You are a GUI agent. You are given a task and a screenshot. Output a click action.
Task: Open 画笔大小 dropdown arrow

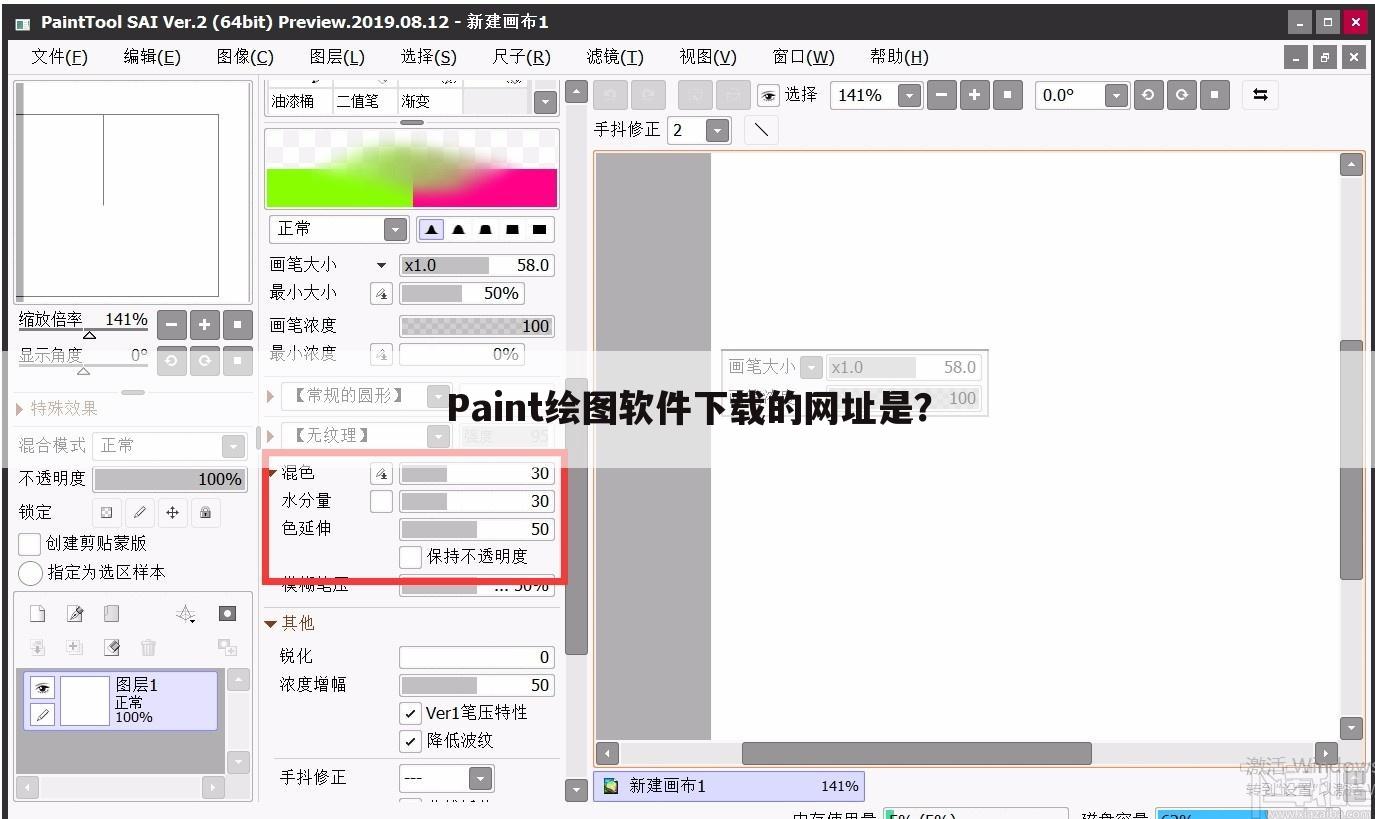[x=381, y=266]
